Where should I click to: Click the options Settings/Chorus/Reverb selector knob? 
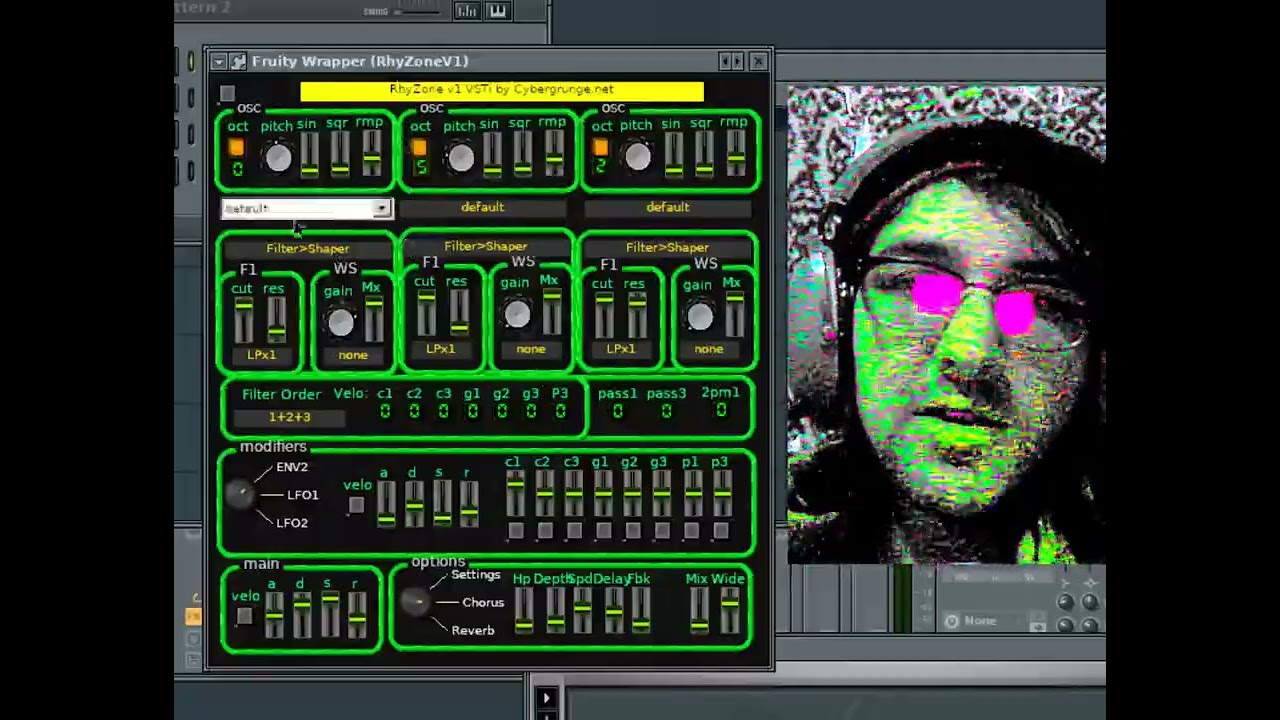414,601
